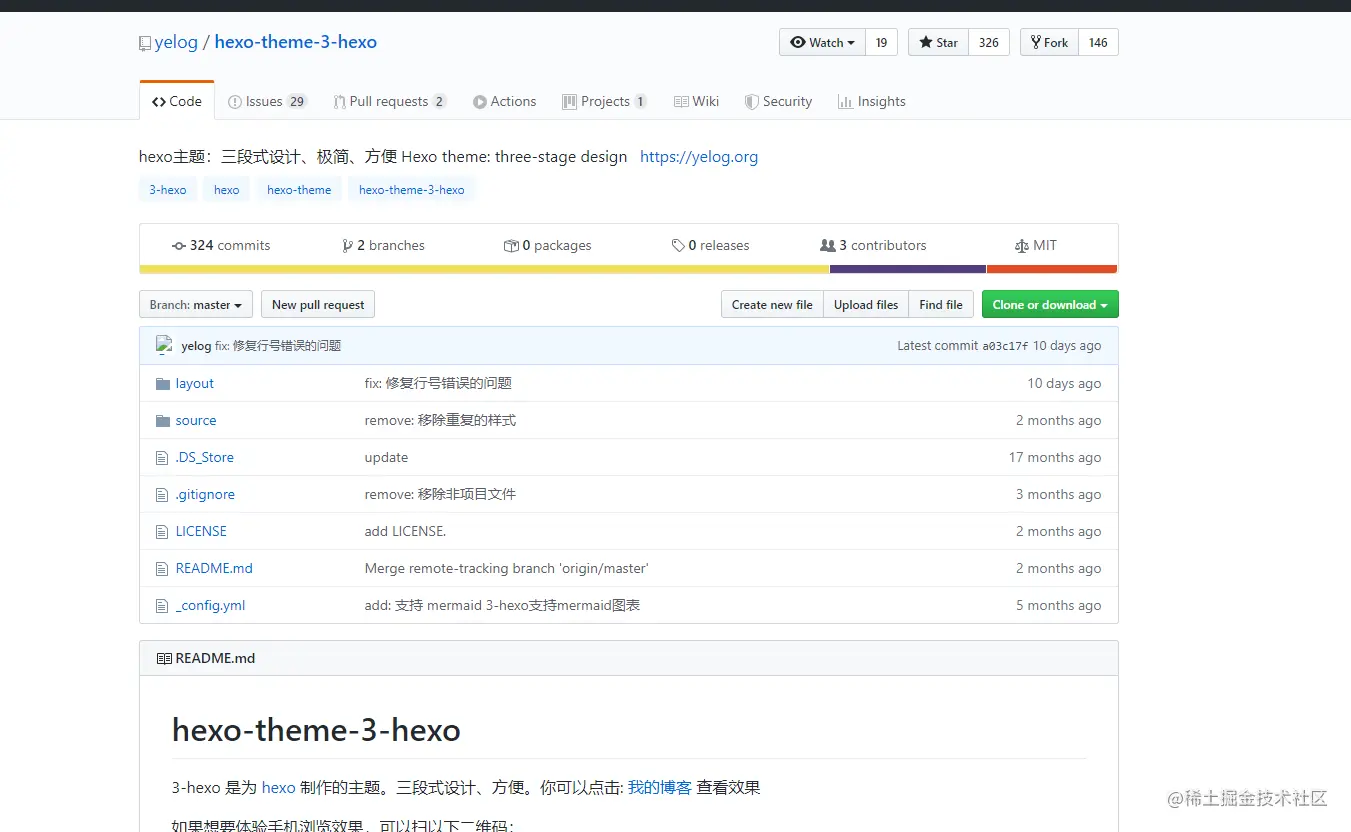View the 19 watchers count

tap(881, 42)
